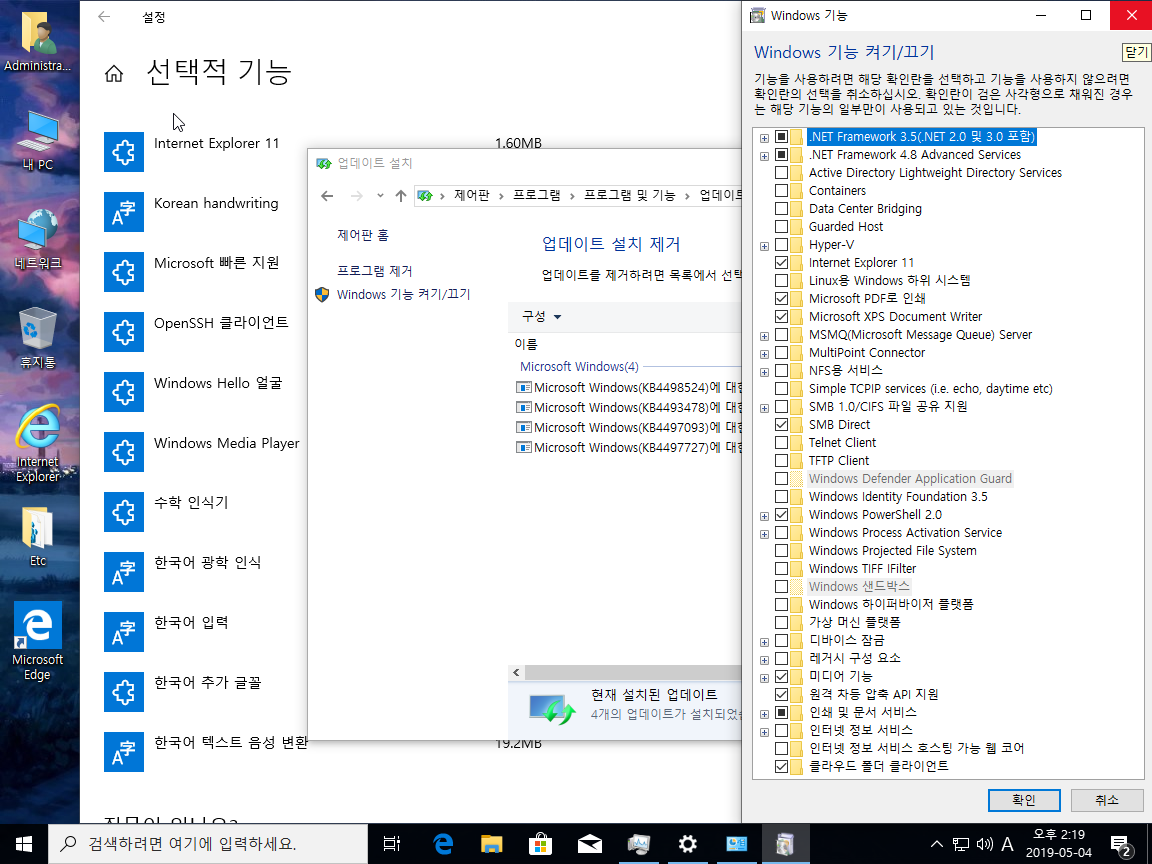Screen dimensions: 1152x864
Task: Enable the Telnet Client checkbox
Action: pyautogui.click(x=782, y=442)
